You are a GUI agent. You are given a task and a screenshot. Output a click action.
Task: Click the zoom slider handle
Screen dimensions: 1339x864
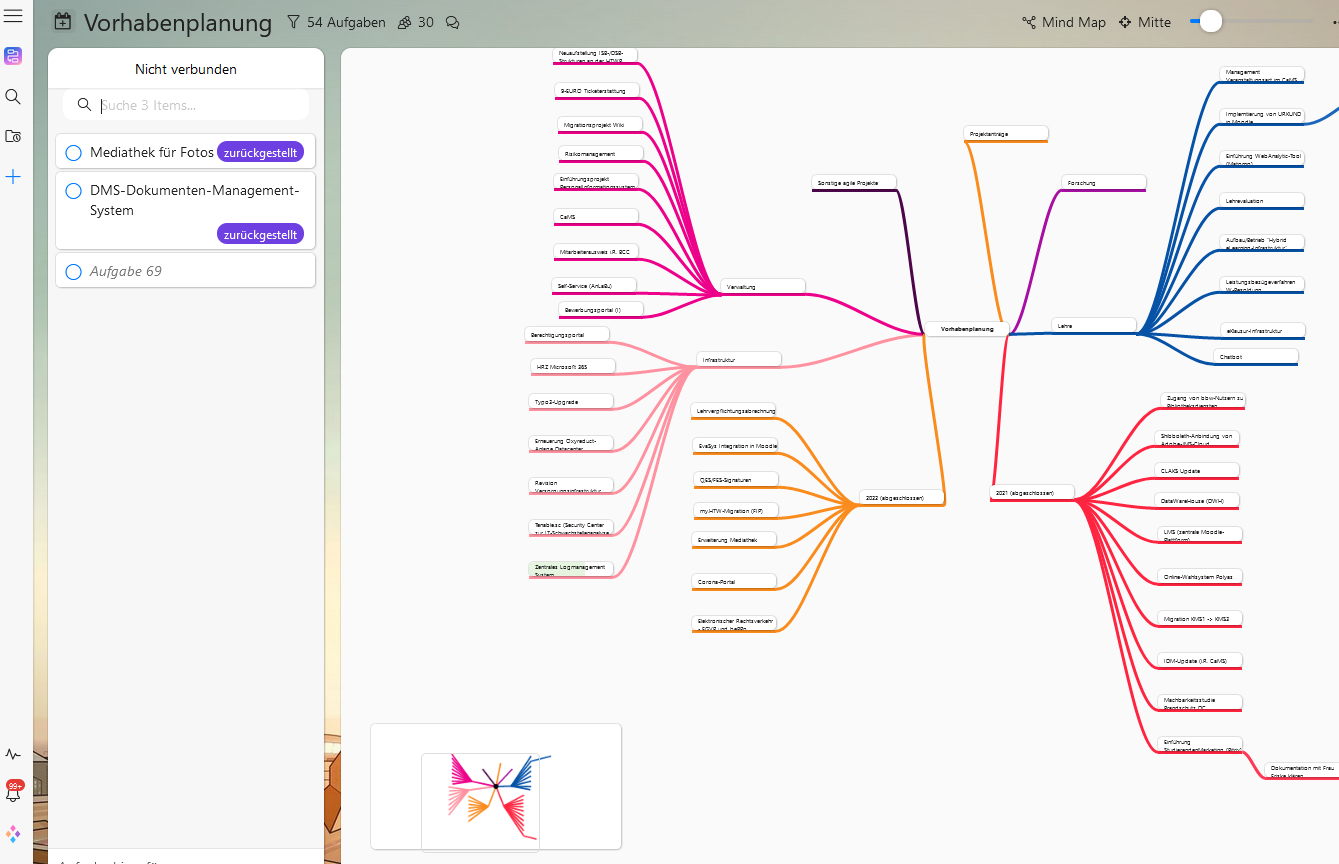[1210, 21]
